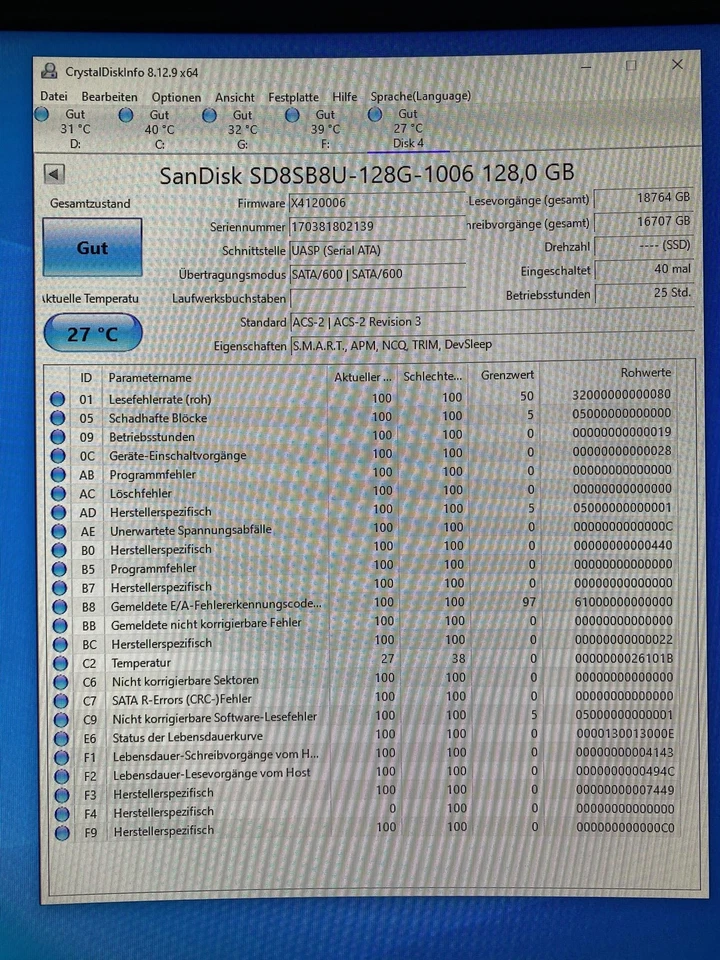Click the Schnittstelle field UASP (Serial ATA)
This screenshot has height=960, width=720.
click(377, 250)
